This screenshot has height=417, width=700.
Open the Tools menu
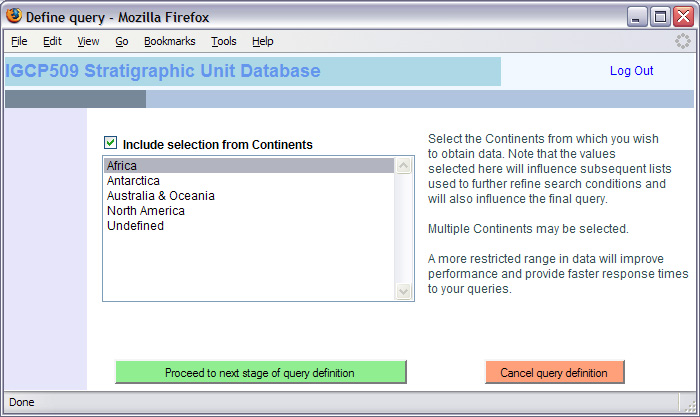click(x=224, y=42)
